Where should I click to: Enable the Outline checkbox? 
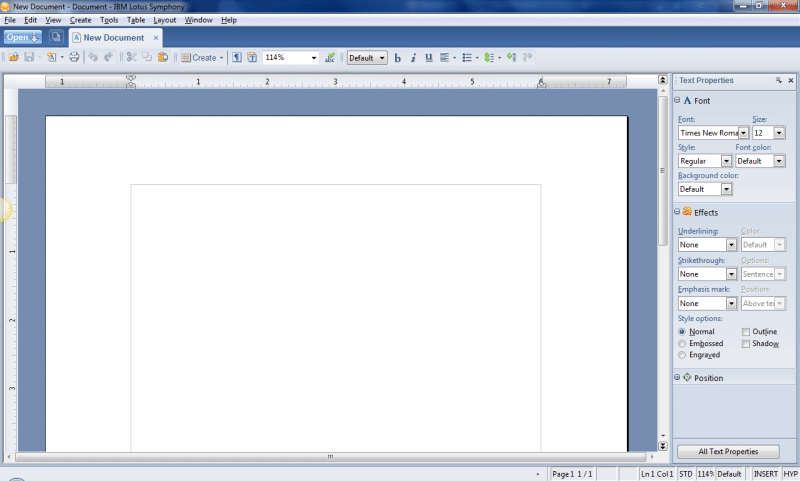pos(746,331)
